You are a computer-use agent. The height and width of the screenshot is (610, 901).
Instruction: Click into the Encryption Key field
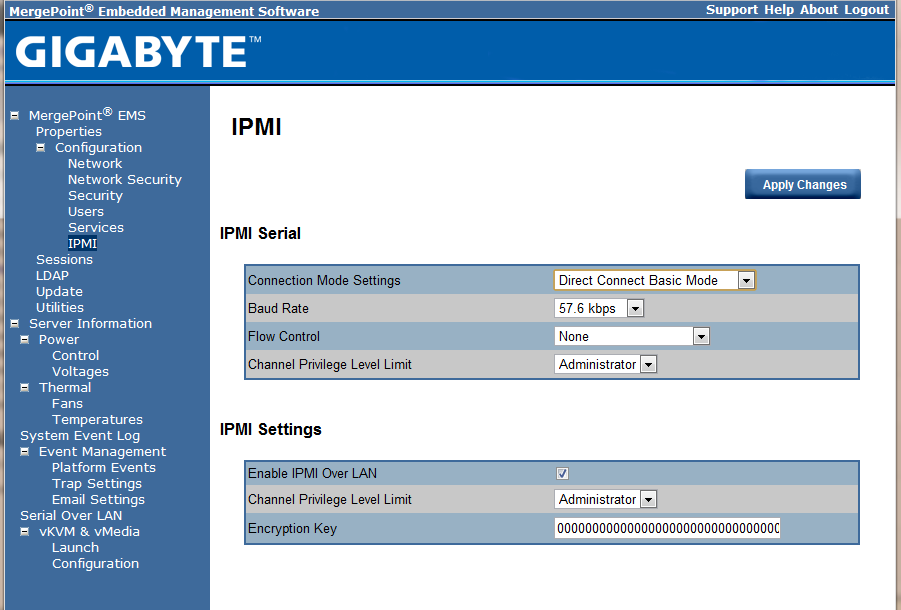click(667, 528)
